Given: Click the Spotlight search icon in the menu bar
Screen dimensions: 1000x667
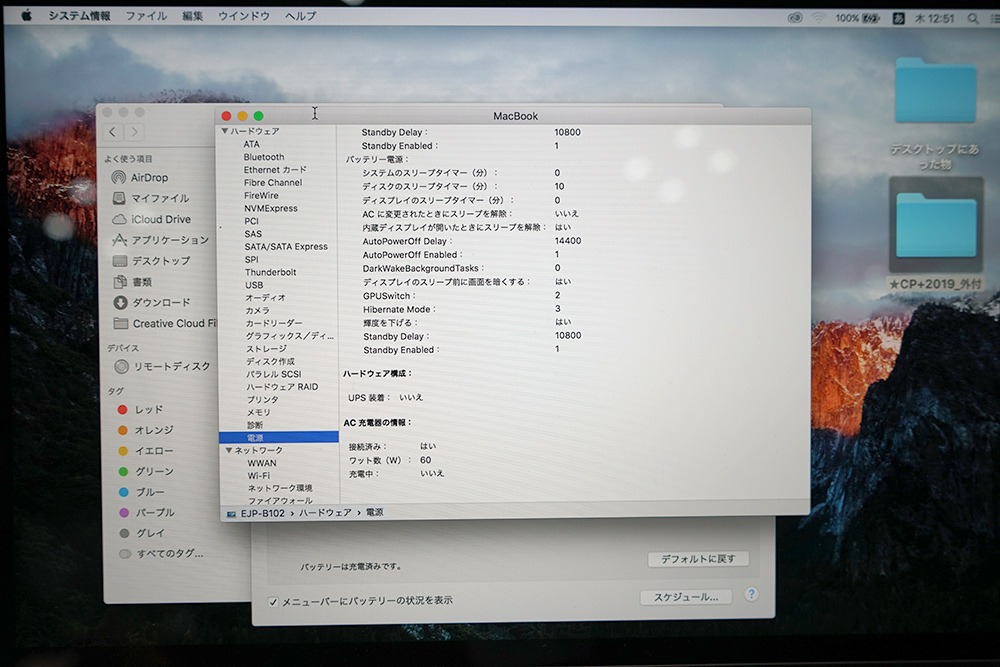Looking at the screenshot, I should (973, 16).
